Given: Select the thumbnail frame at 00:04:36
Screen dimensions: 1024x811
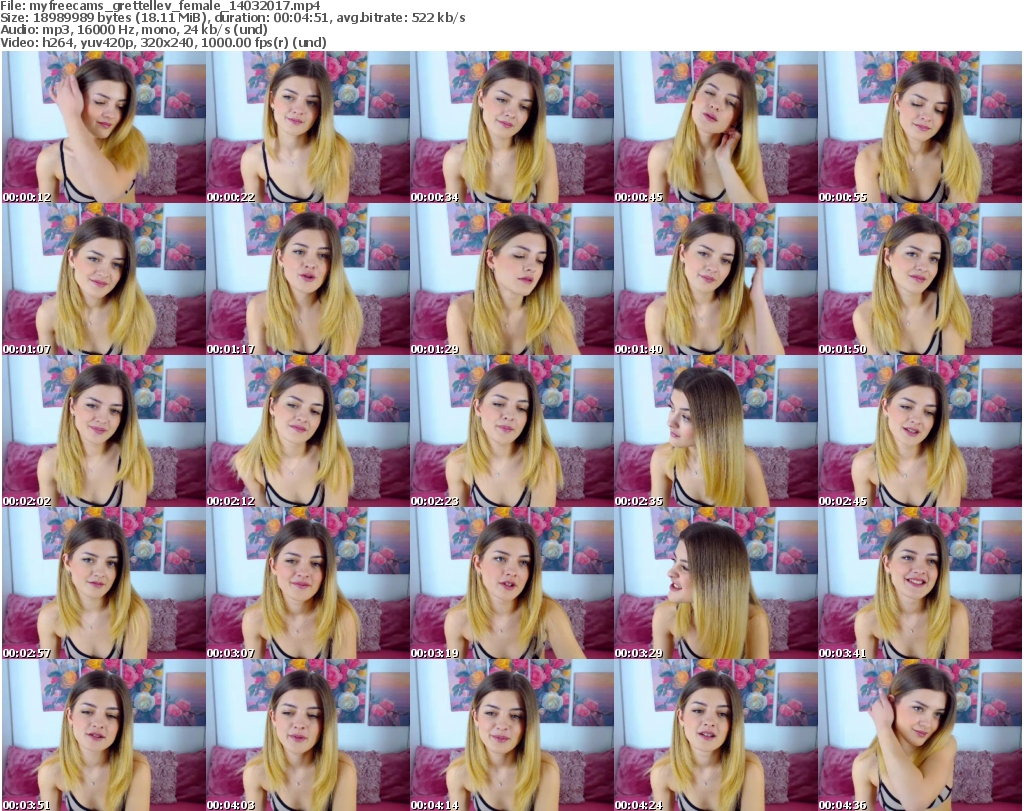Looking at the screenshot, I should (x=920, y=735).
